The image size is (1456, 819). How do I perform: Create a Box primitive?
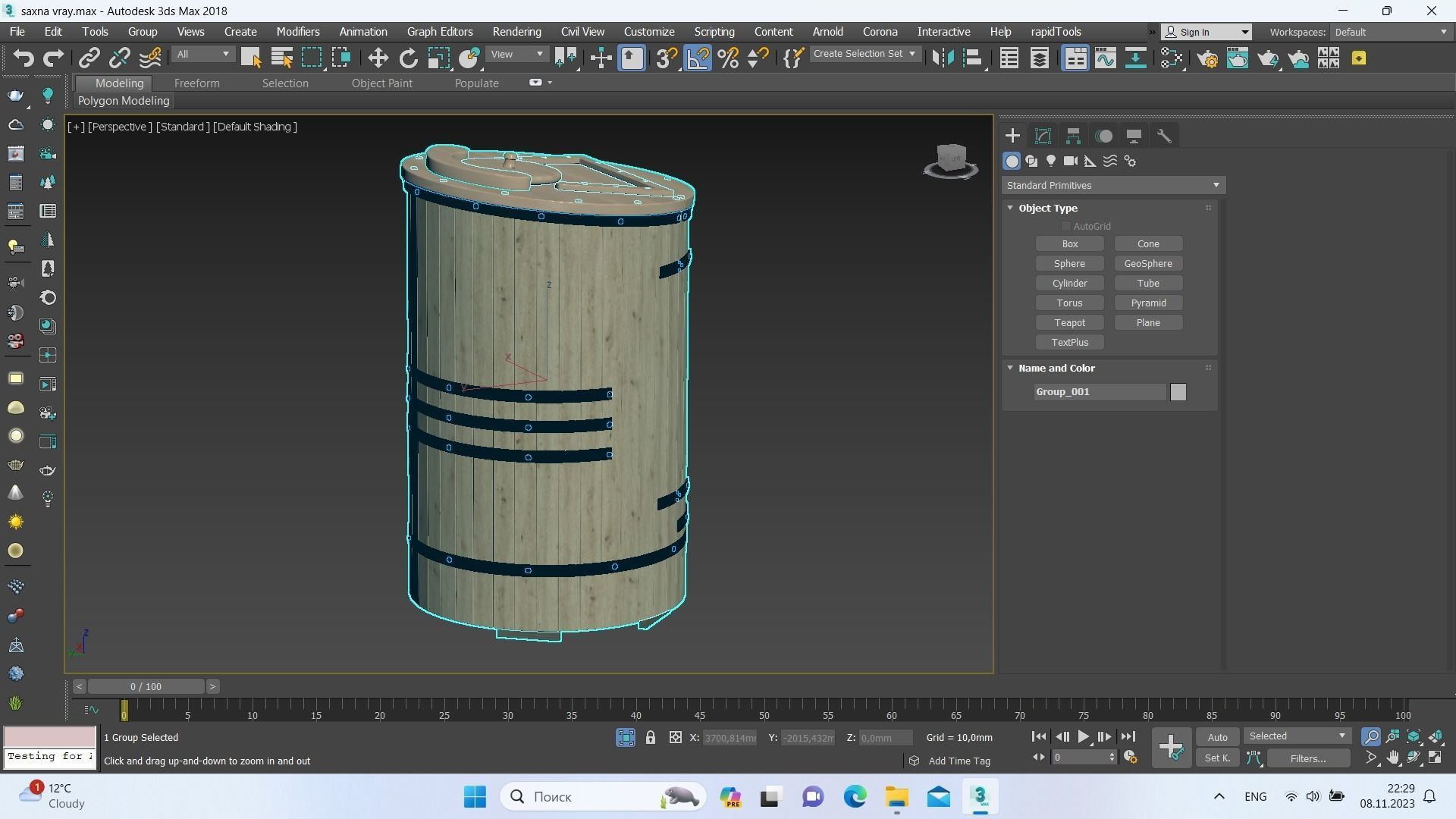click(x=1069, y=244)
